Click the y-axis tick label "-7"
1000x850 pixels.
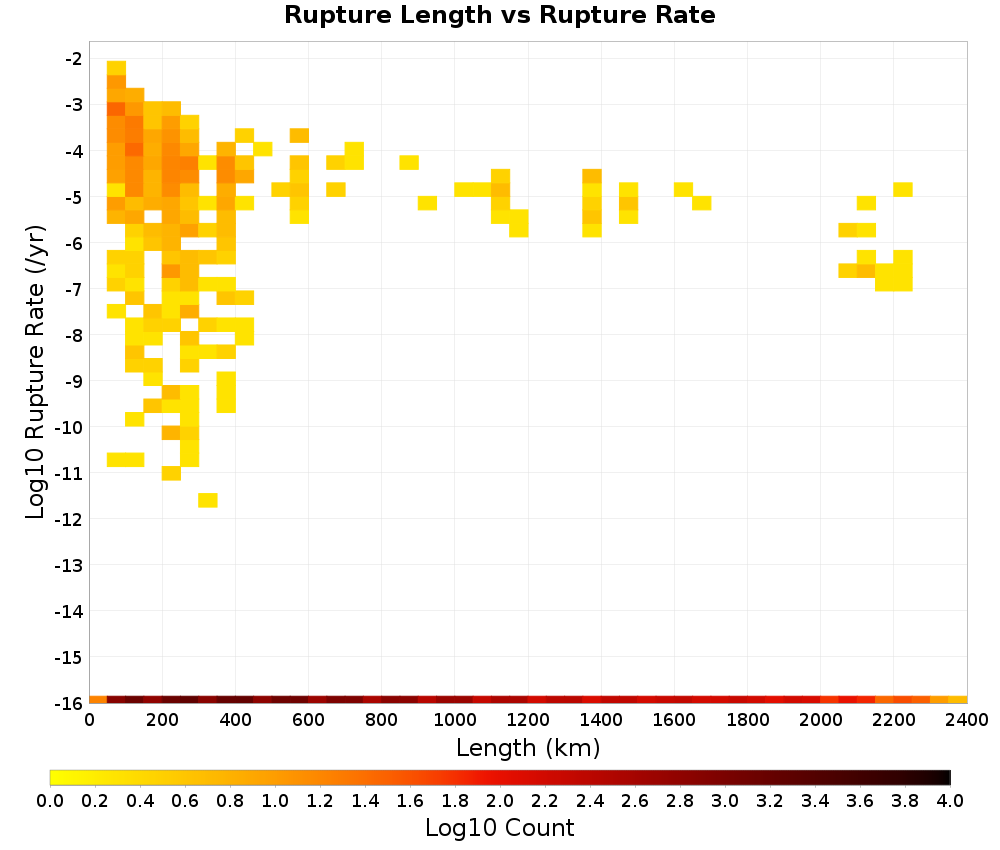74,289
